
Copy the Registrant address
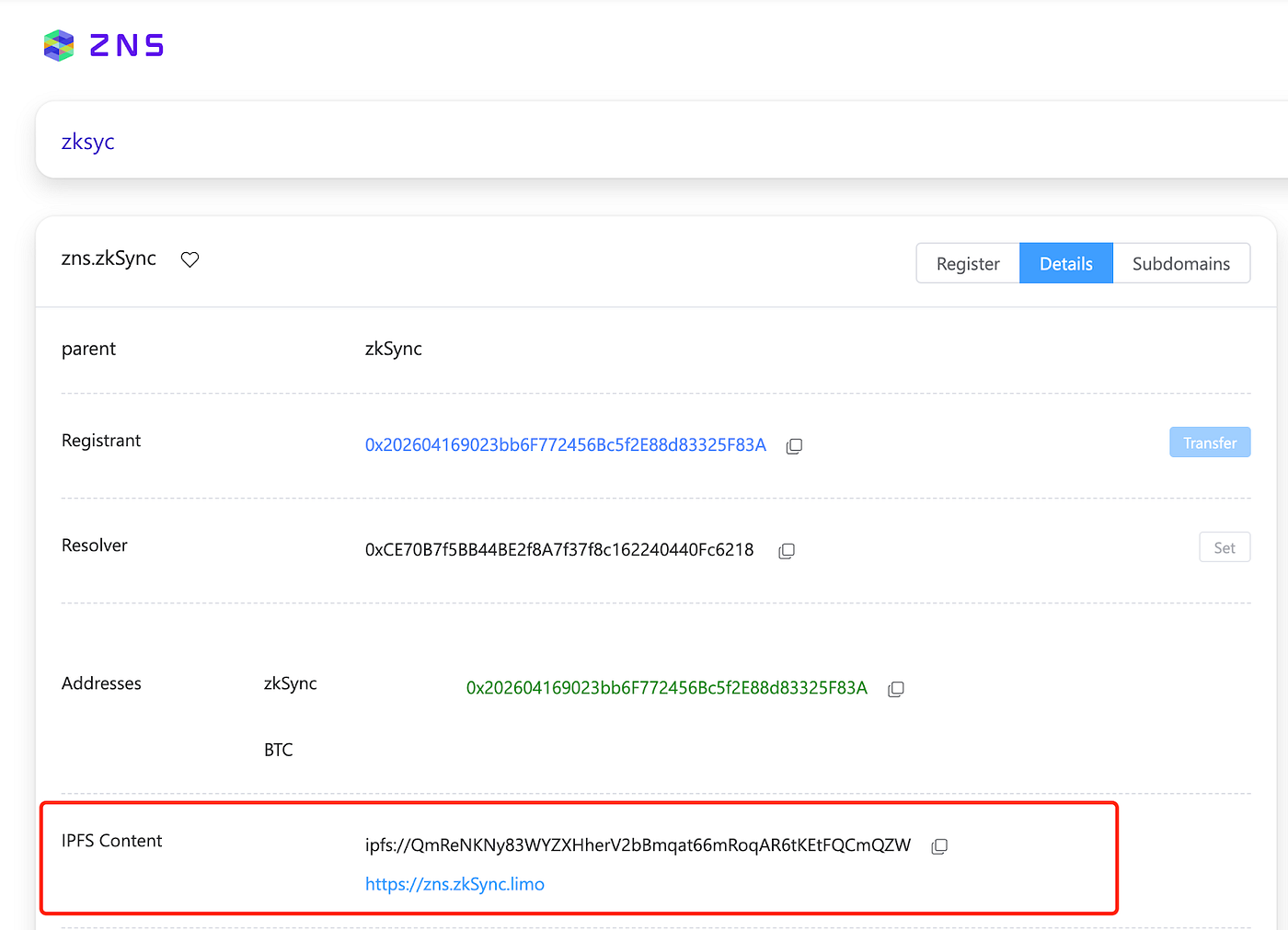794,446
